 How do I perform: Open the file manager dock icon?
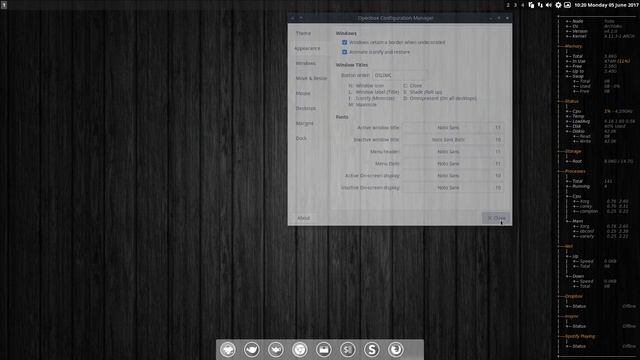(324, 350)
